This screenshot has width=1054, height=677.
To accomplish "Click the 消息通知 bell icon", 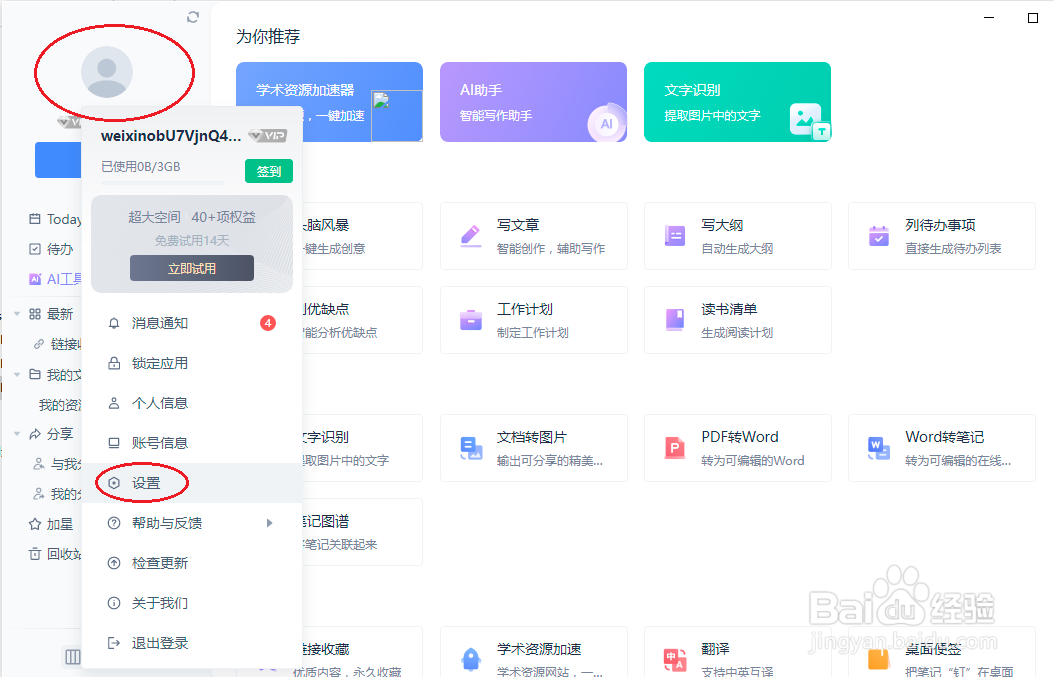I will 113,322.
